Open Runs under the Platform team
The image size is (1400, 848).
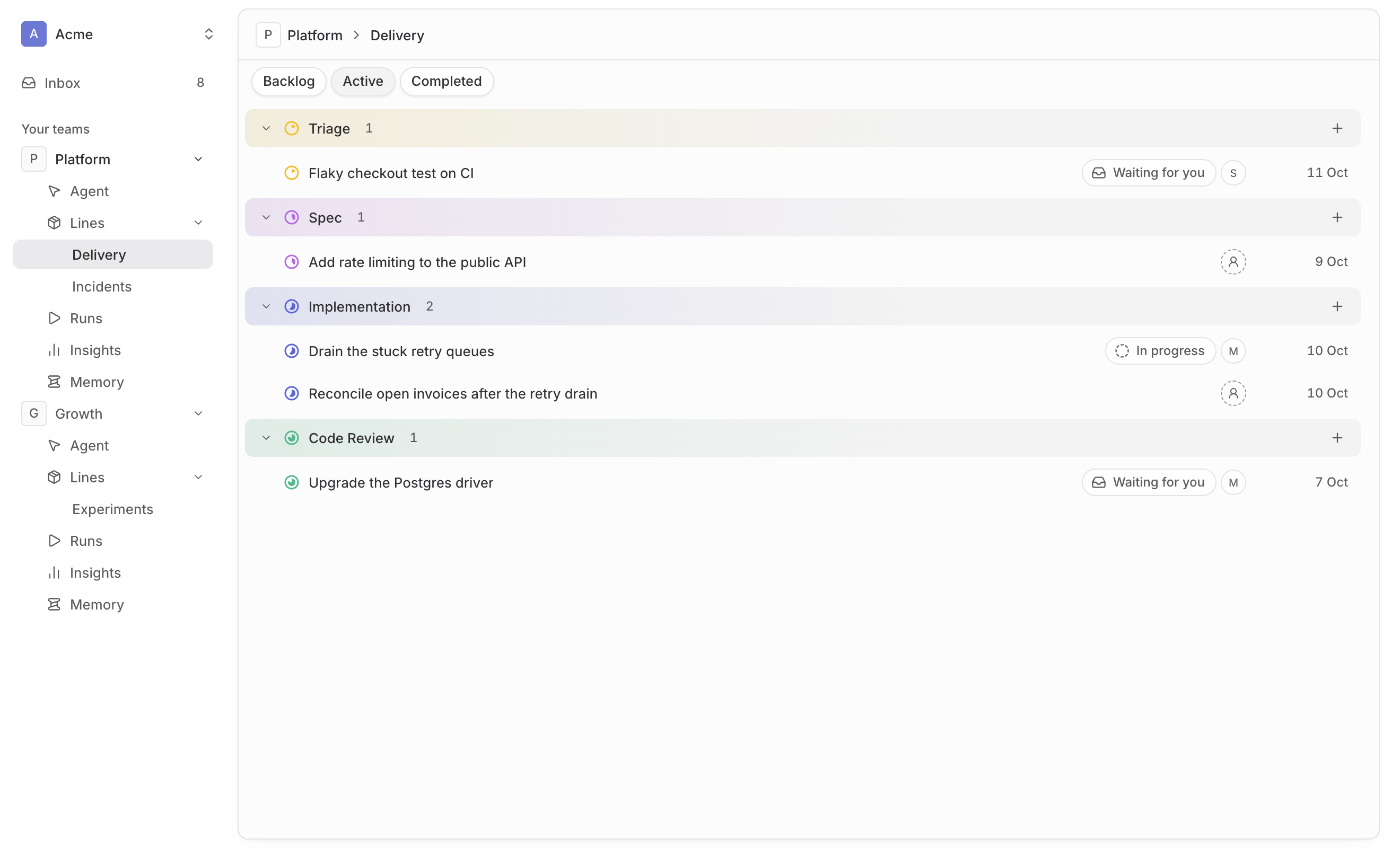coord(113,318)
